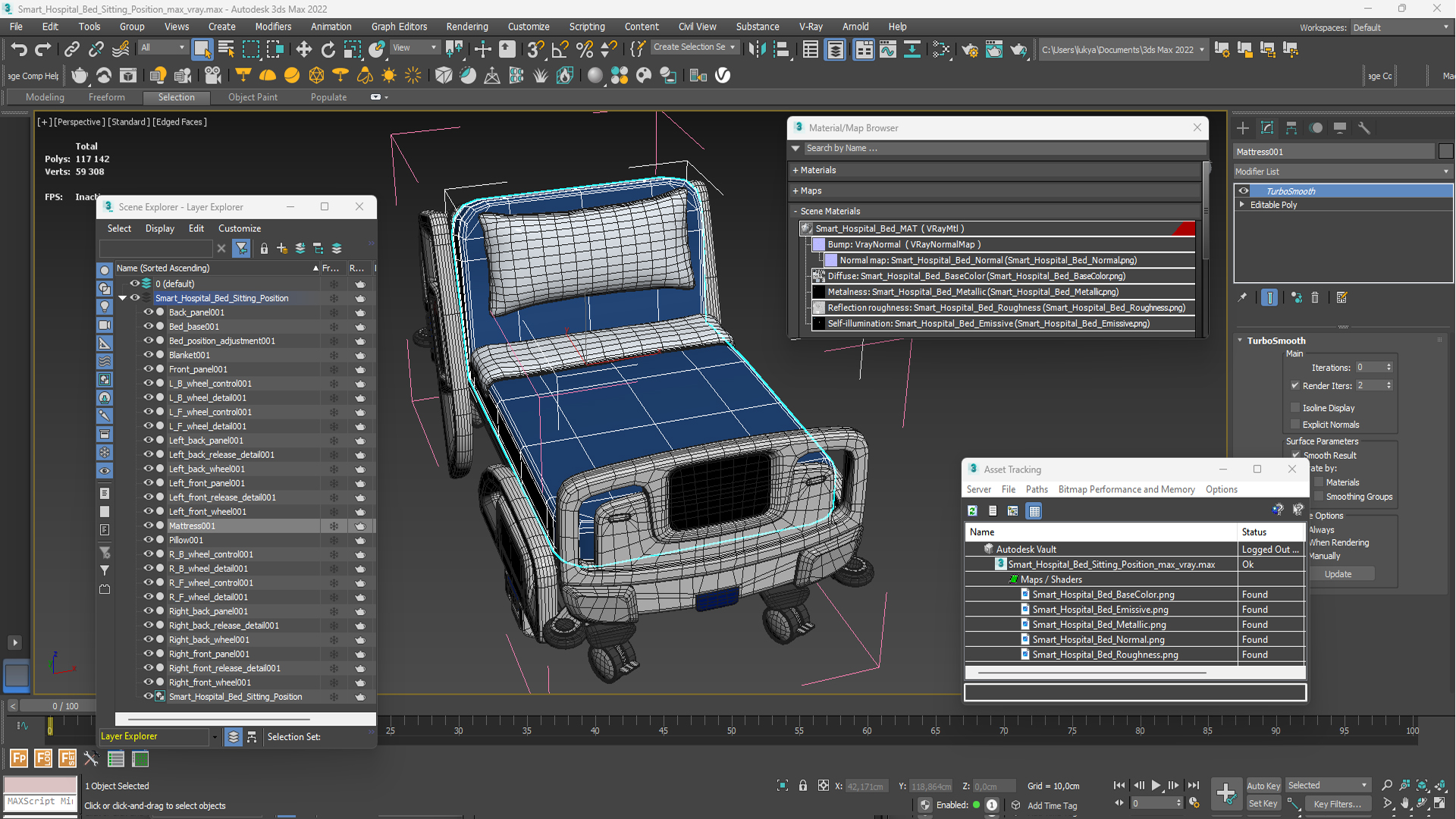Hide Mattress001 using its eye icon

click(x=149, y=525)
